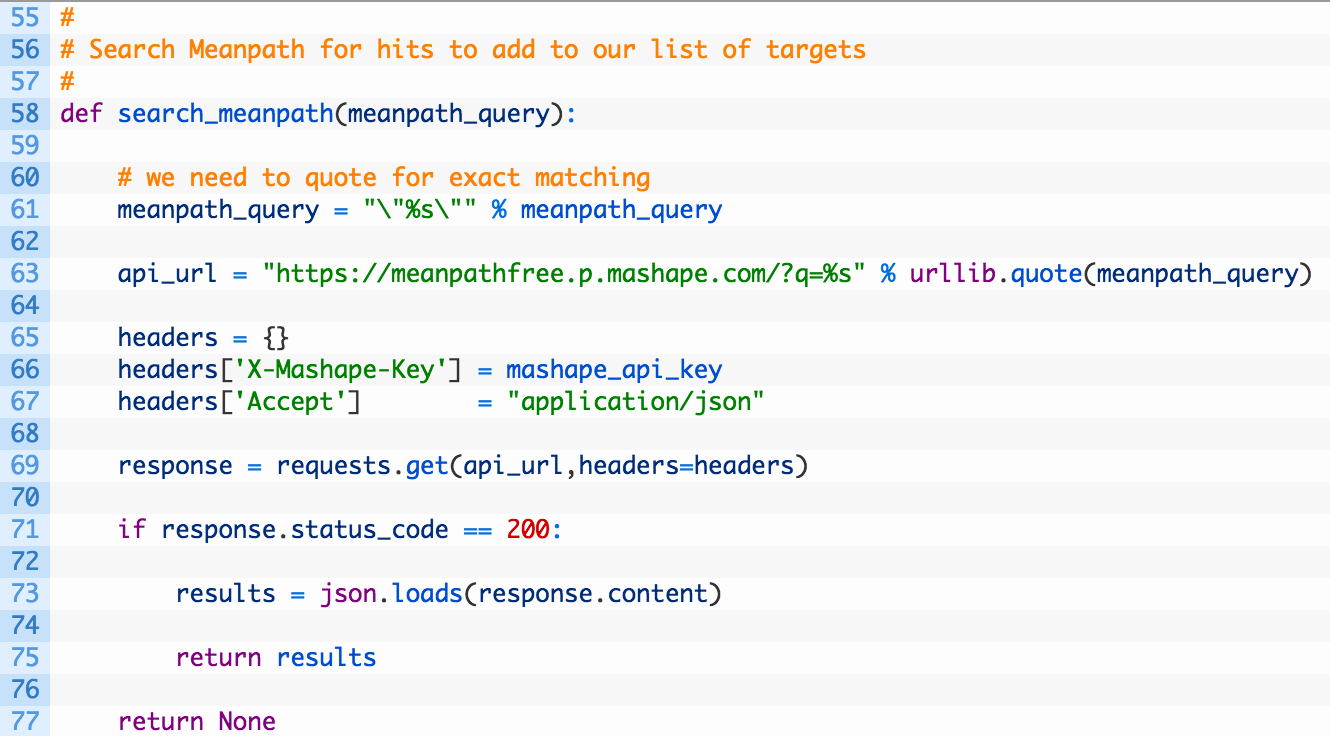Click the 'if' keyword on line 71
The image size is (1330, 736).
click(x=132, y=529)
